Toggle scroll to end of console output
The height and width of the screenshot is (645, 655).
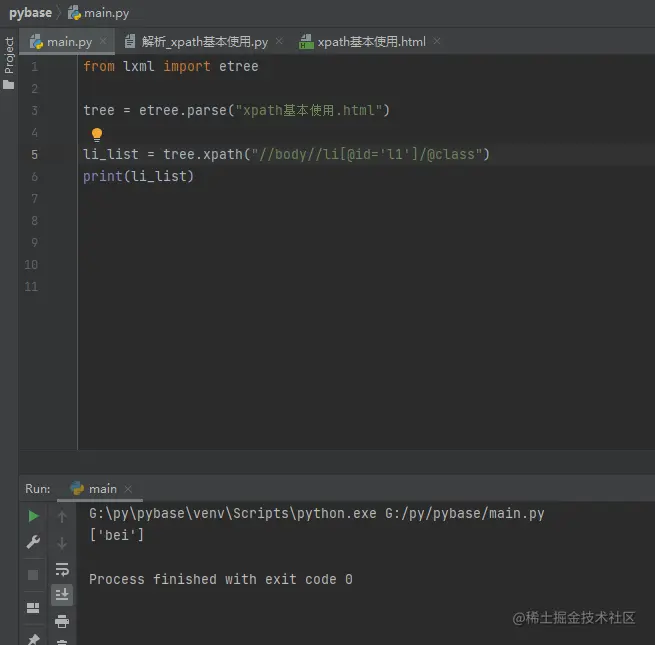pyautogui.click(x=62, y=594)
